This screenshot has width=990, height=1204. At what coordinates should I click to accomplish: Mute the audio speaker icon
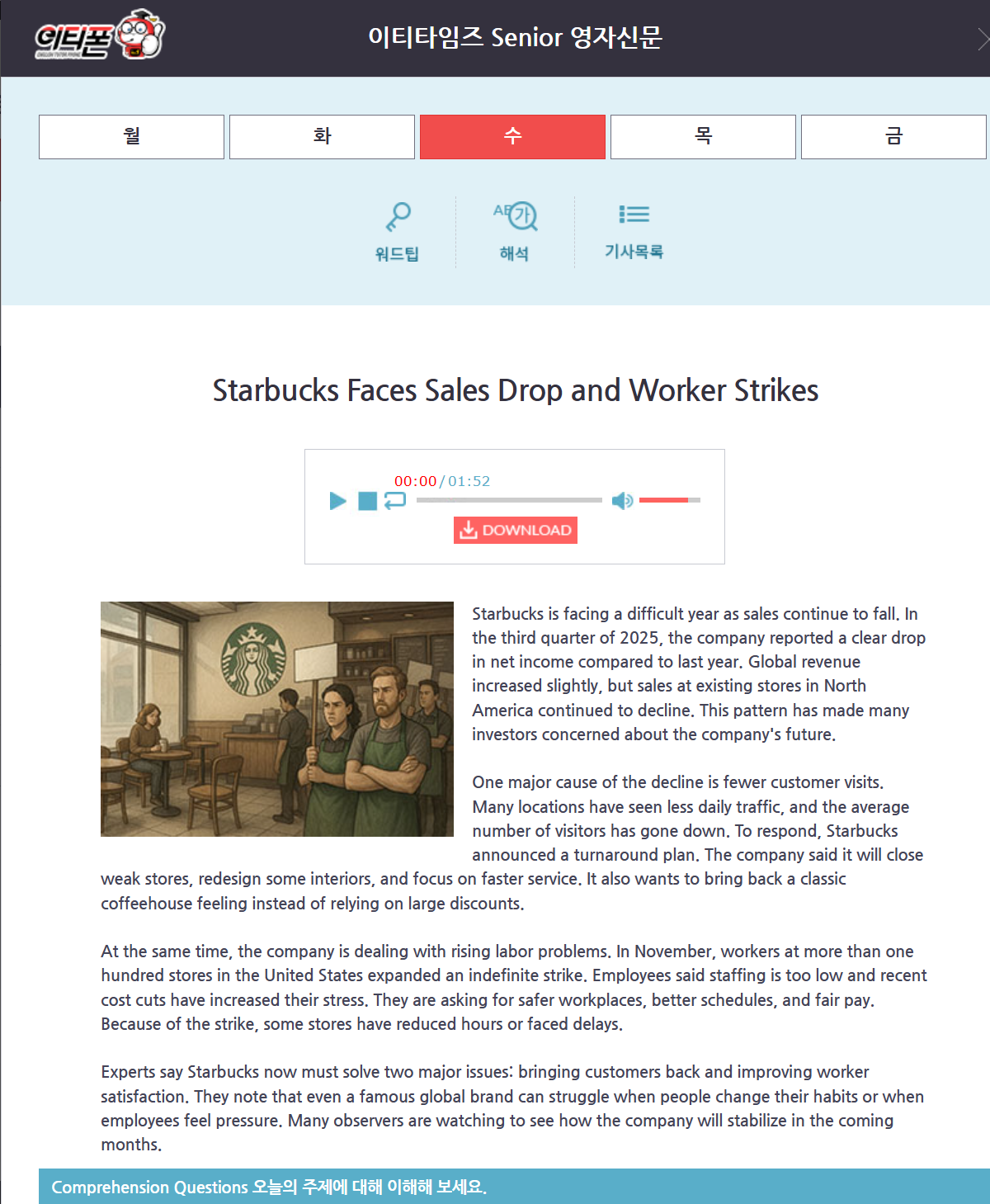click(622, 501)
